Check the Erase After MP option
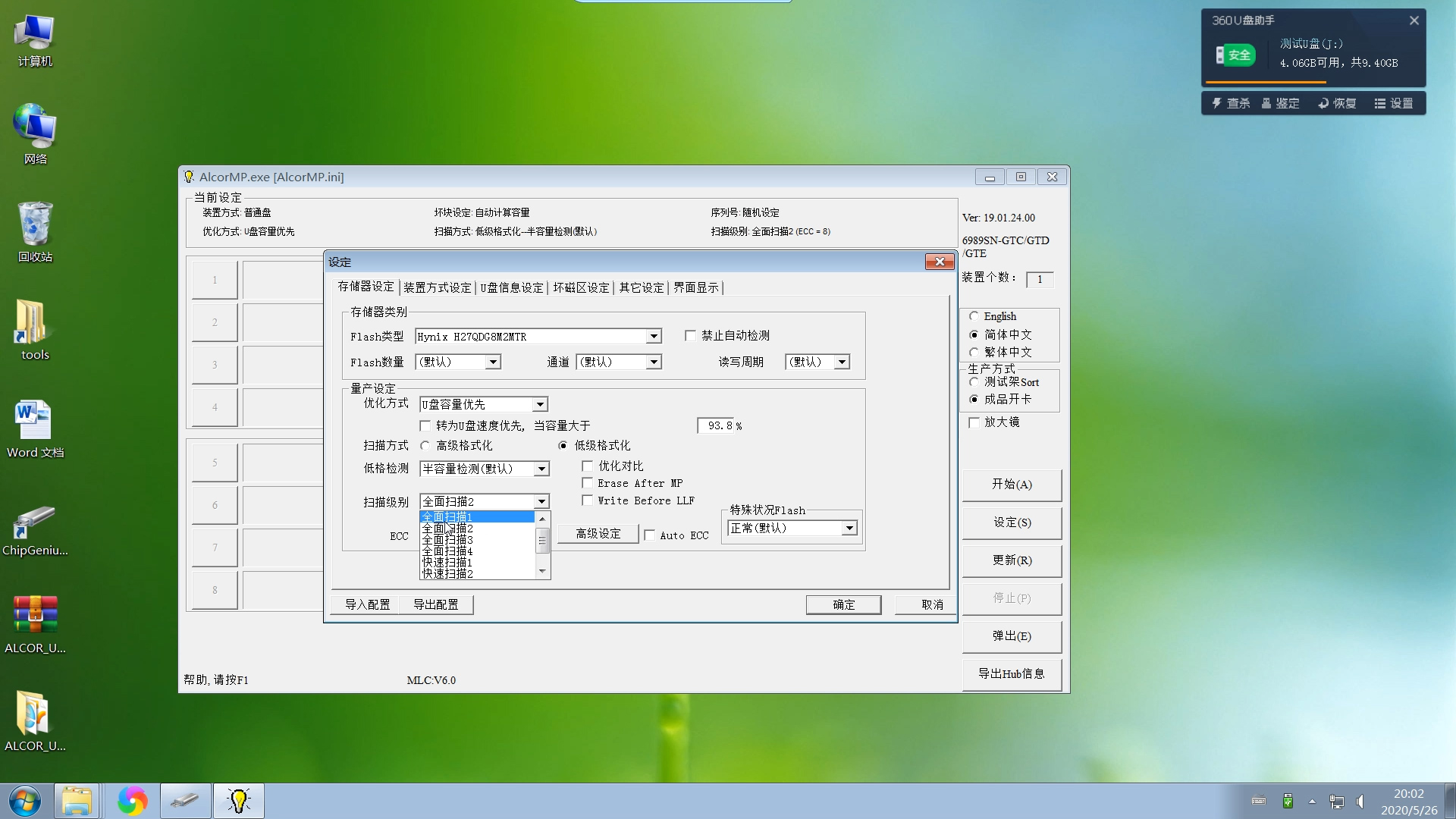This screenshot has height=819, width=1456. coord(588,482)
